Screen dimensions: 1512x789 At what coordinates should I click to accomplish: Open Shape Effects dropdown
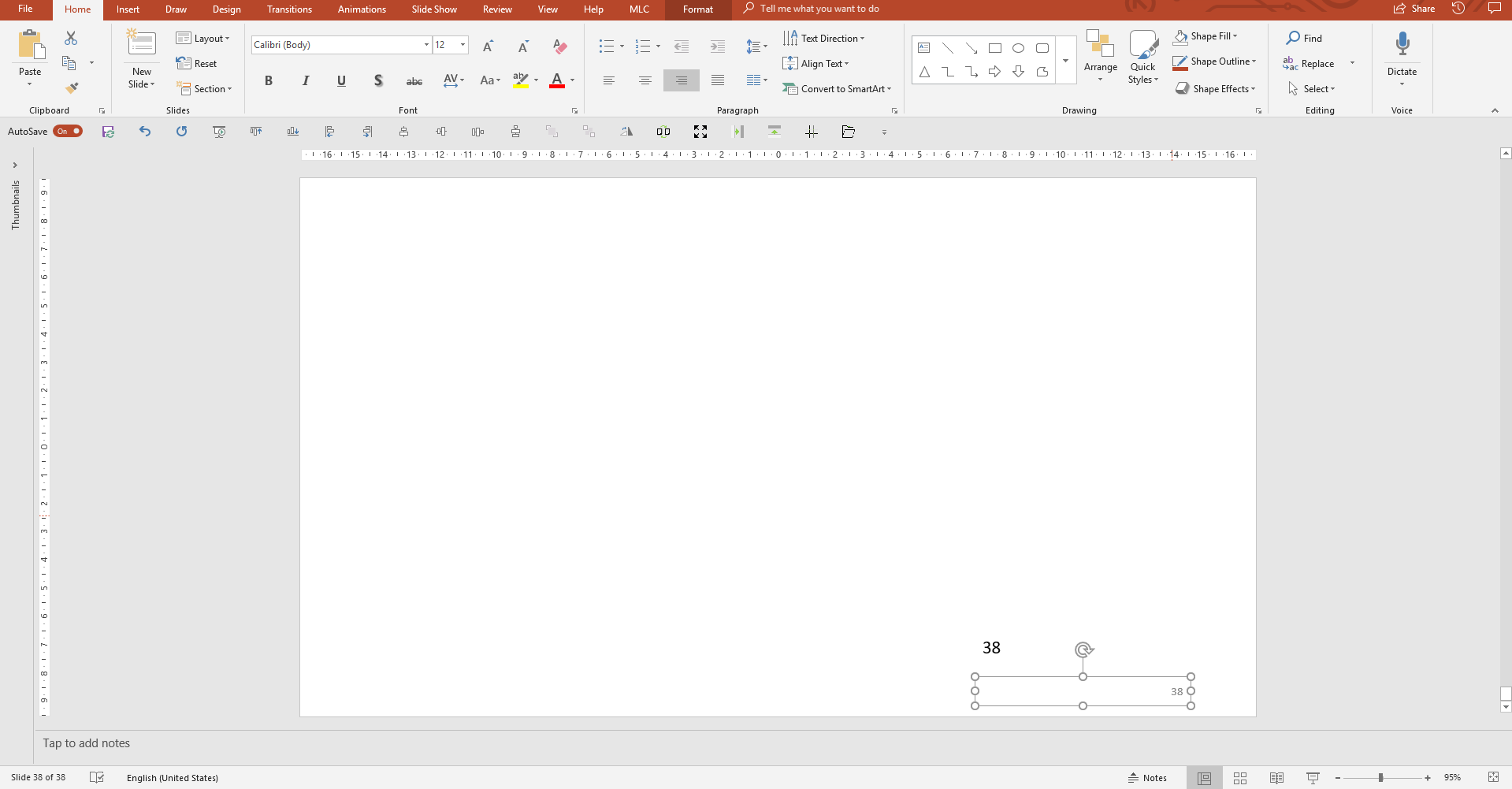(x=1215, y=89)
